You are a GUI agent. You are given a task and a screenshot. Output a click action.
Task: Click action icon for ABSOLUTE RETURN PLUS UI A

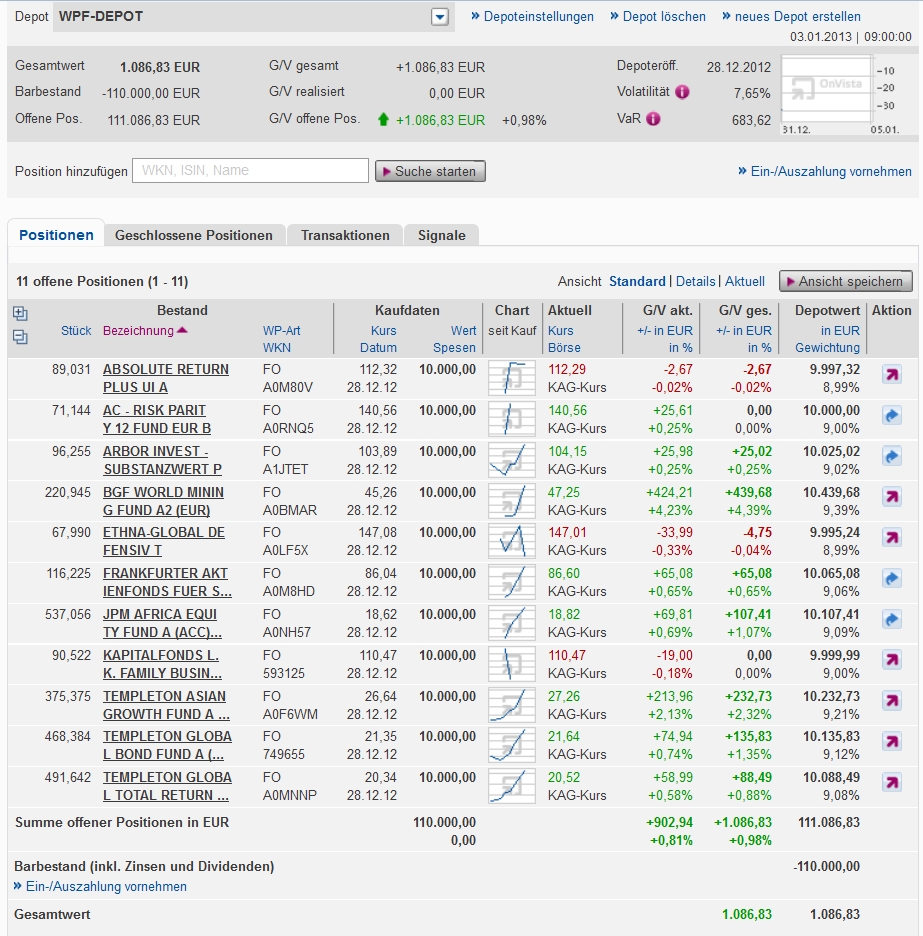coord(891,374)
